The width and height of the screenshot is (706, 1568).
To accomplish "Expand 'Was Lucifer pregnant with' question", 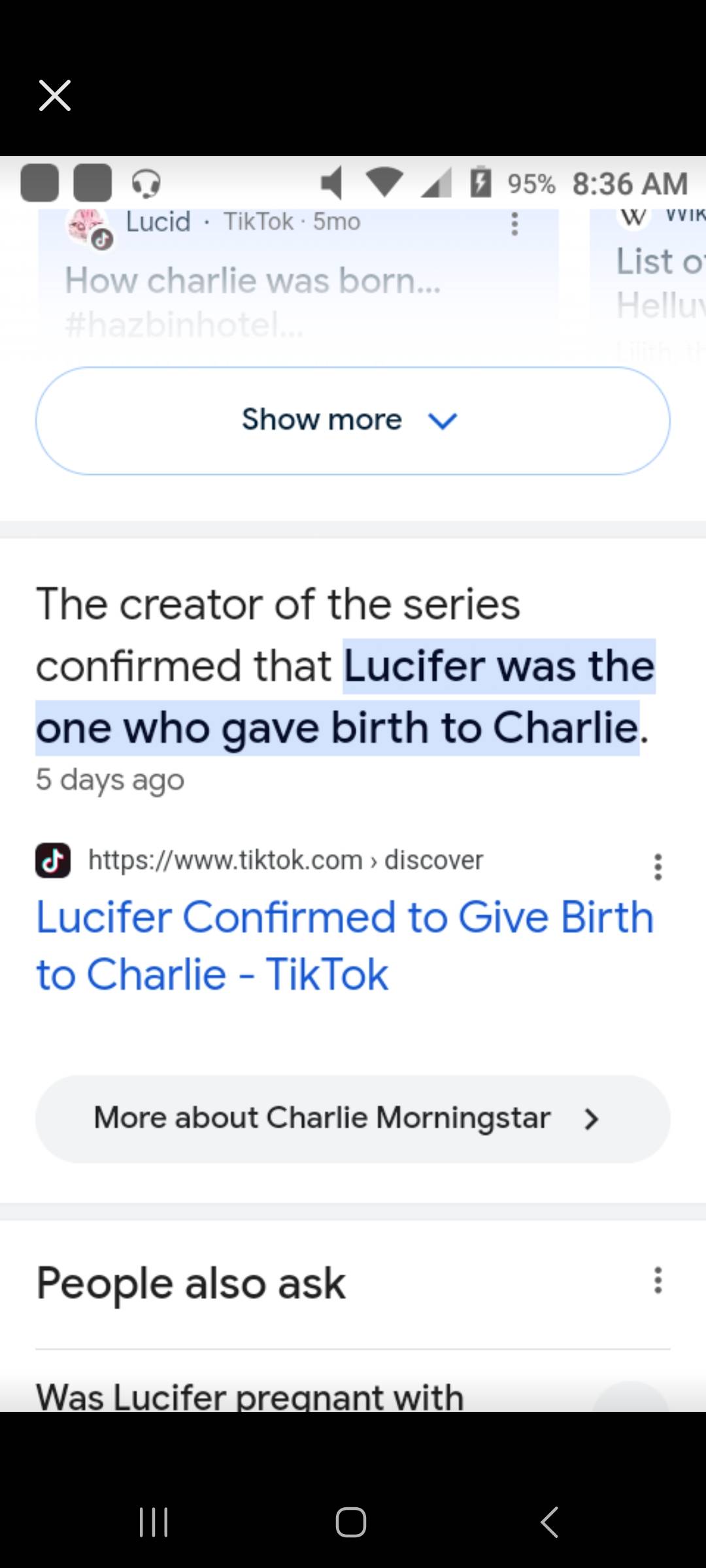I will click(250, 1397).
